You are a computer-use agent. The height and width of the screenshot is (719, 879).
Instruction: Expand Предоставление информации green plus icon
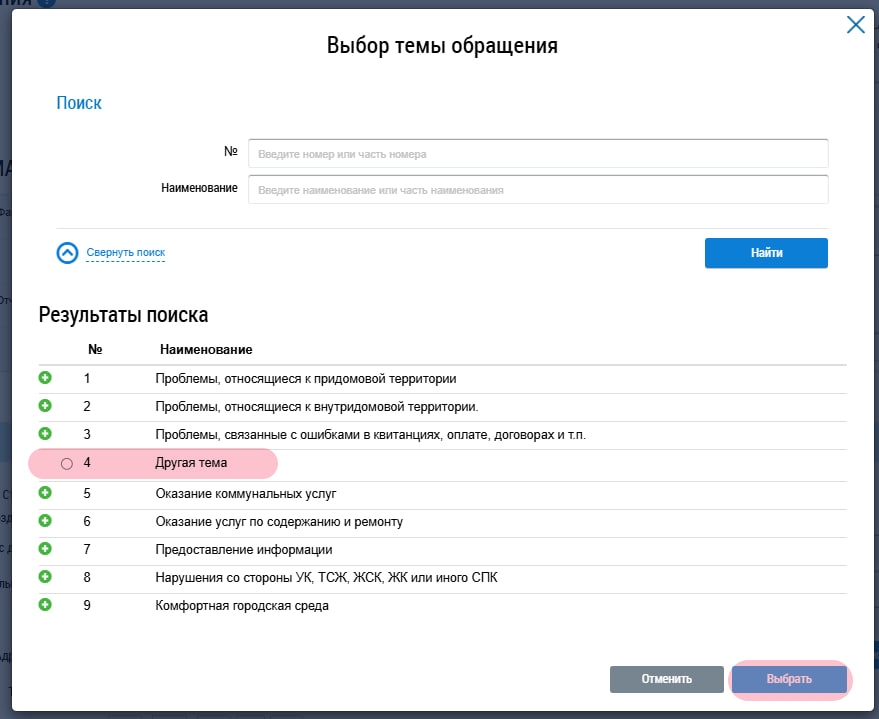45,549
